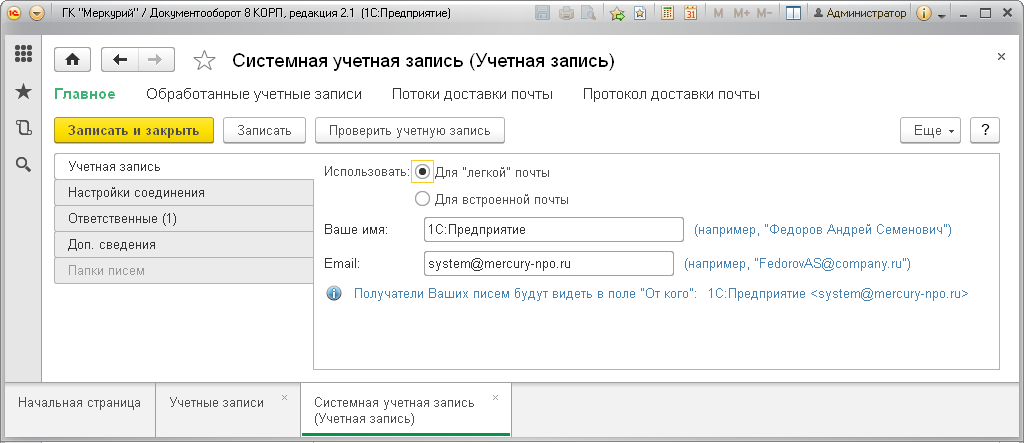The image size is (1024, 443).
Task: Close the Учетные записи bottom tab
Action: [284, 397]
